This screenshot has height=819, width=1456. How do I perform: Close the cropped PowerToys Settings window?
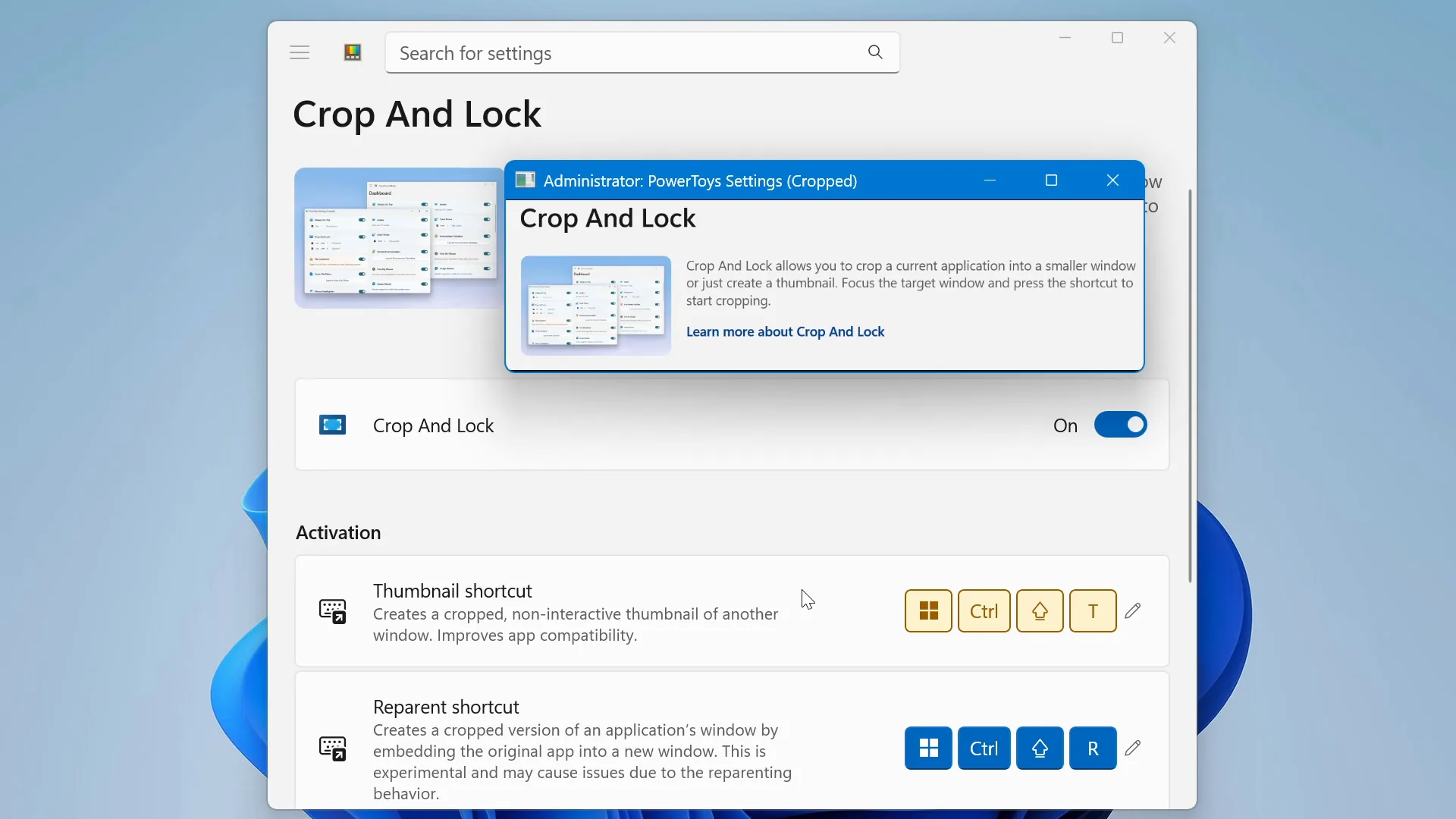[1112, 180]
